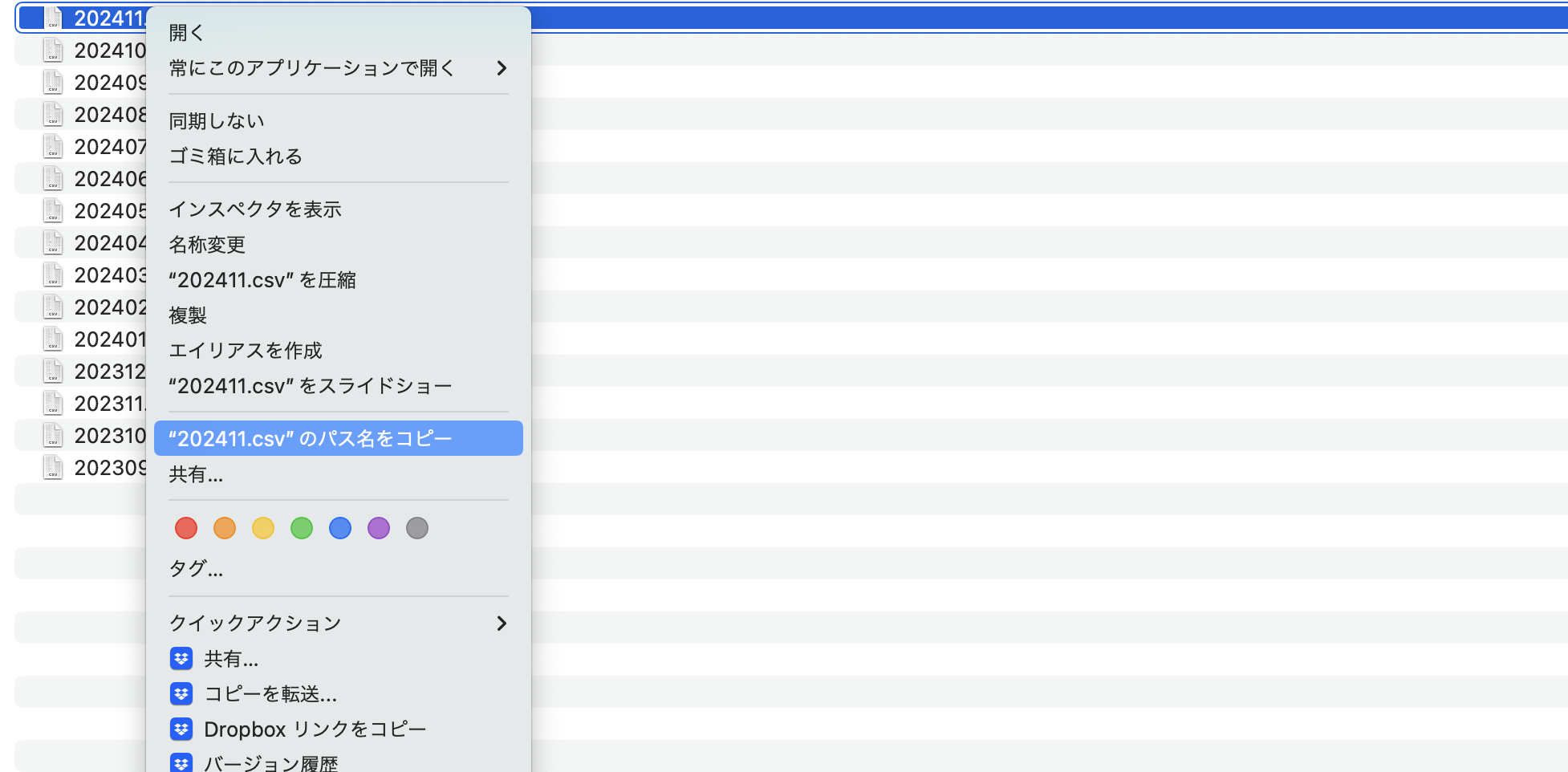Select the 202406 CSV file icon
1568x772 pixels.
[x=53, y=178]
